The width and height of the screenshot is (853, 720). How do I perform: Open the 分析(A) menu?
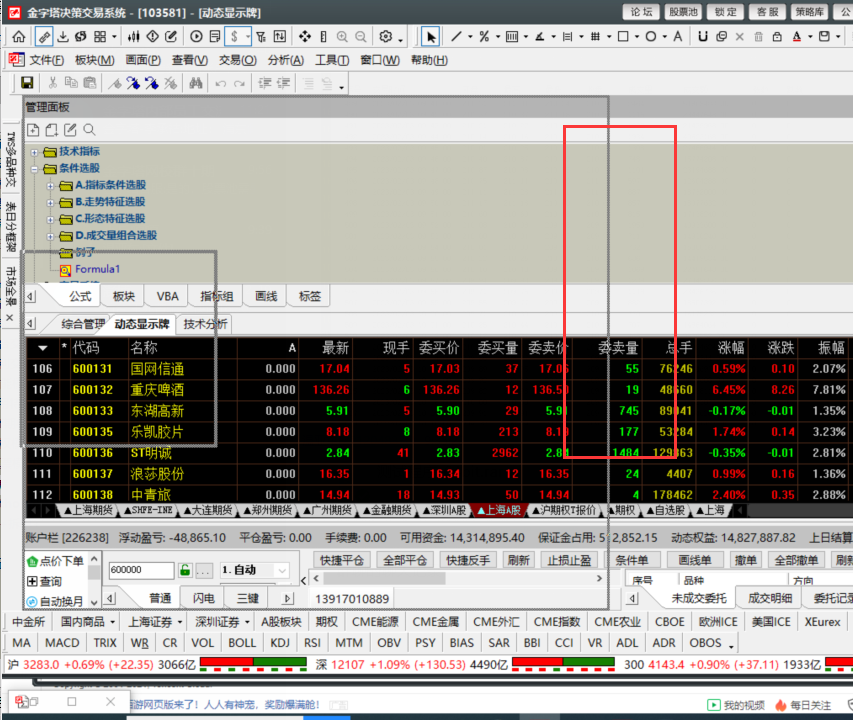coord(285,60)
